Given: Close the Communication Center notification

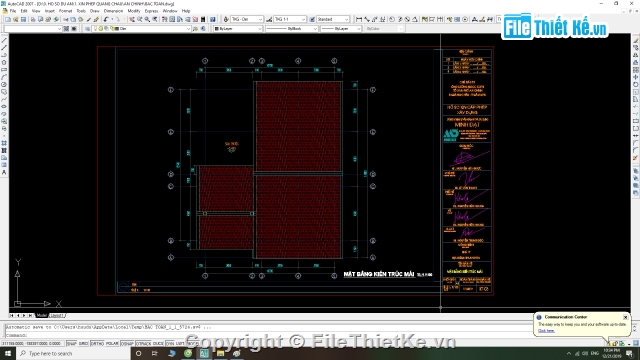Looking at the screenshot, I should (625, 317).
